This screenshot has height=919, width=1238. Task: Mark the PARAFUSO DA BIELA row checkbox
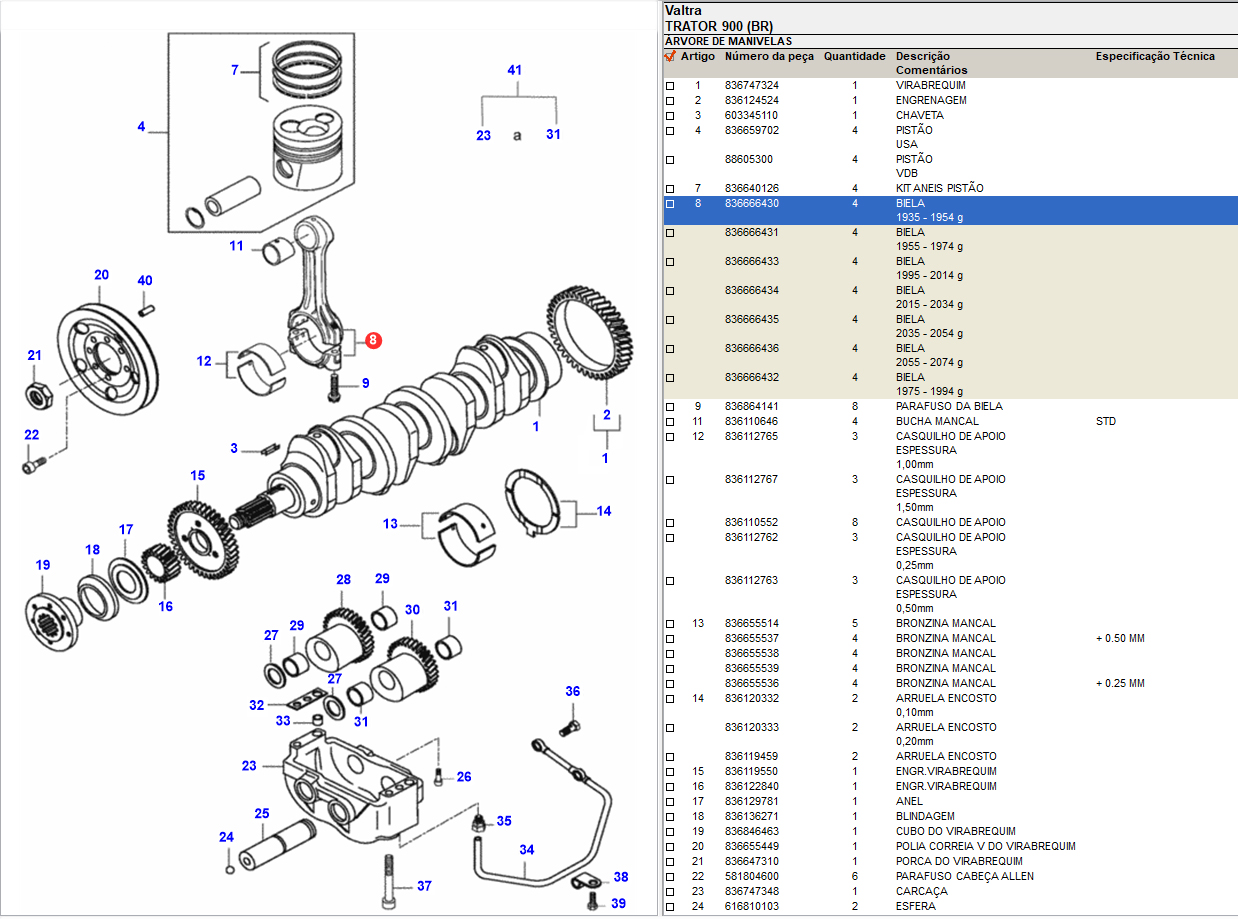pos(670,407)
